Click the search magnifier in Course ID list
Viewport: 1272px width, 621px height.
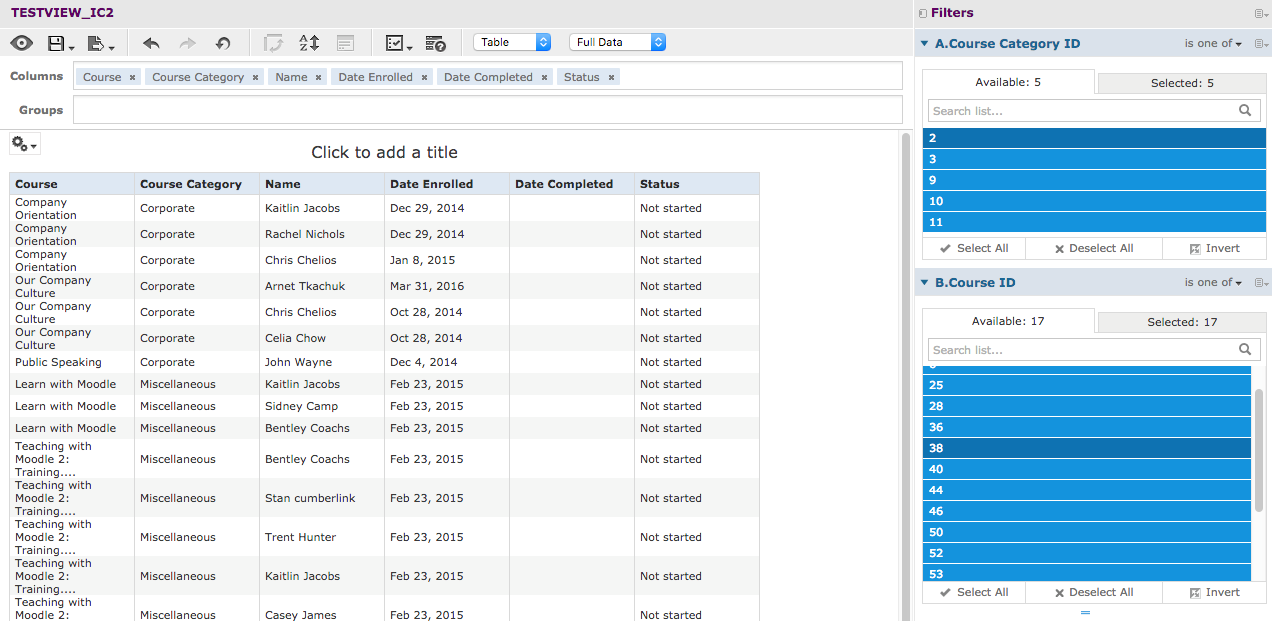click(x=1245, y=350)
